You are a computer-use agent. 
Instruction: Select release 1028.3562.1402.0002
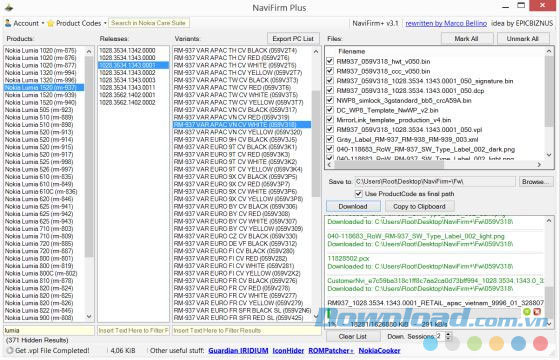128,102
